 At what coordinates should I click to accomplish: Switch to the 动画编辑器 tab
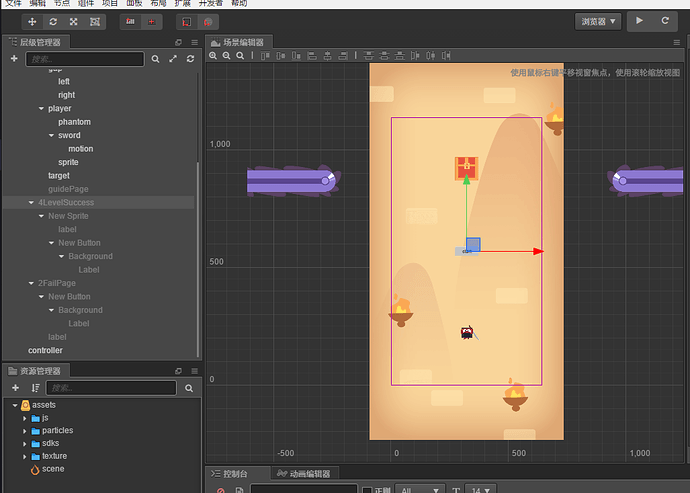[305, 474]
